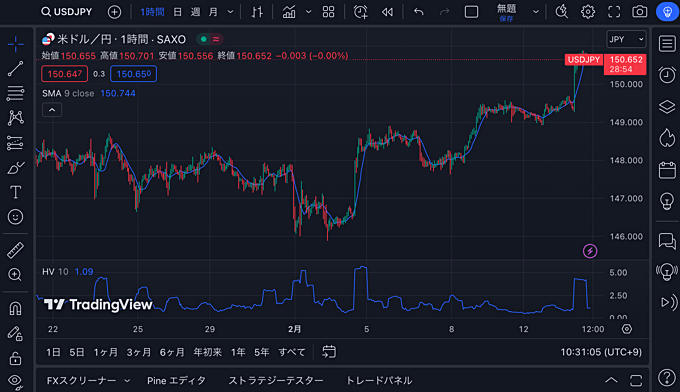Screen dimensions: 680x392
Task: Select the 月 monthly timeframe
Action: 213,12
